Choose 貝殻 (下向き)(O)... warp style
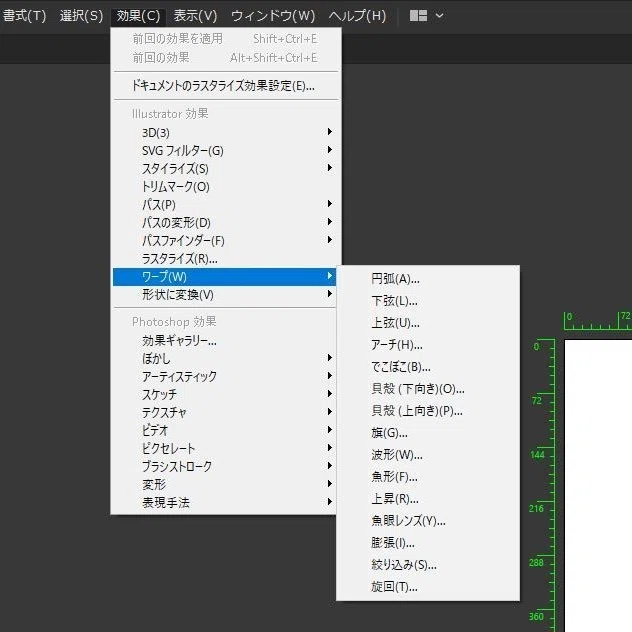 pos(428,389)
